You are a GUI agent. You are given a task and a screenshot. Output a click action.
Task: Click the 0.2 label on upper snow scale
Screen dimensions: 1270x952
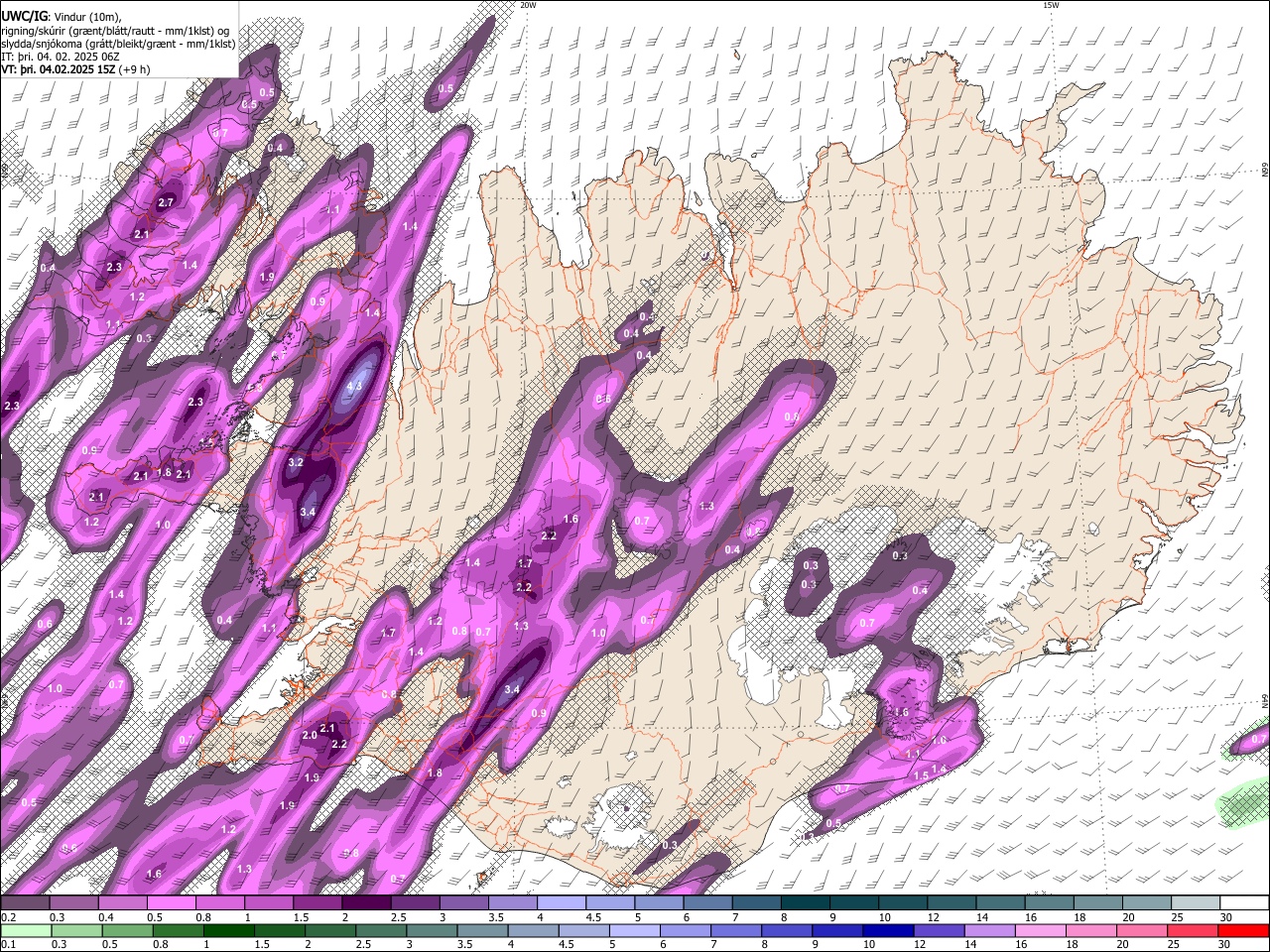[8, 917]
